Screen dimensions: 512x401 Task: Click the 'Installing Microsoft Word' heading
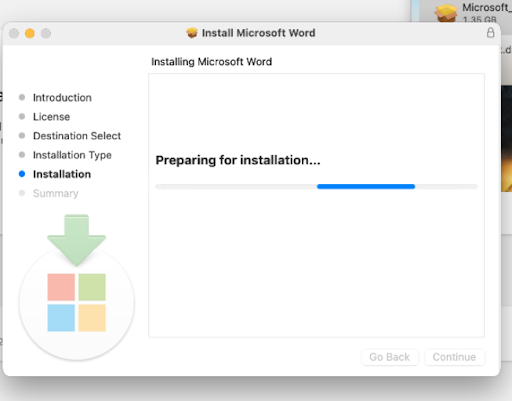[211, 62]
